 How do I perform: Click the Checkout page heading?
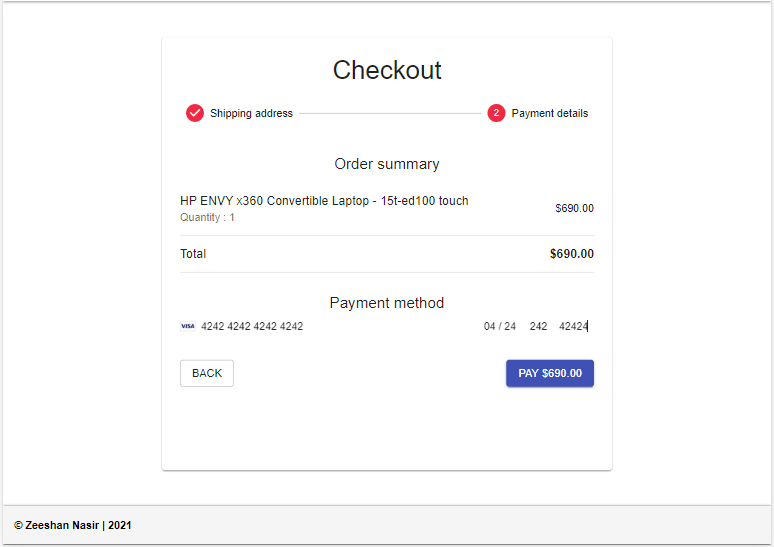click(387, 70)
